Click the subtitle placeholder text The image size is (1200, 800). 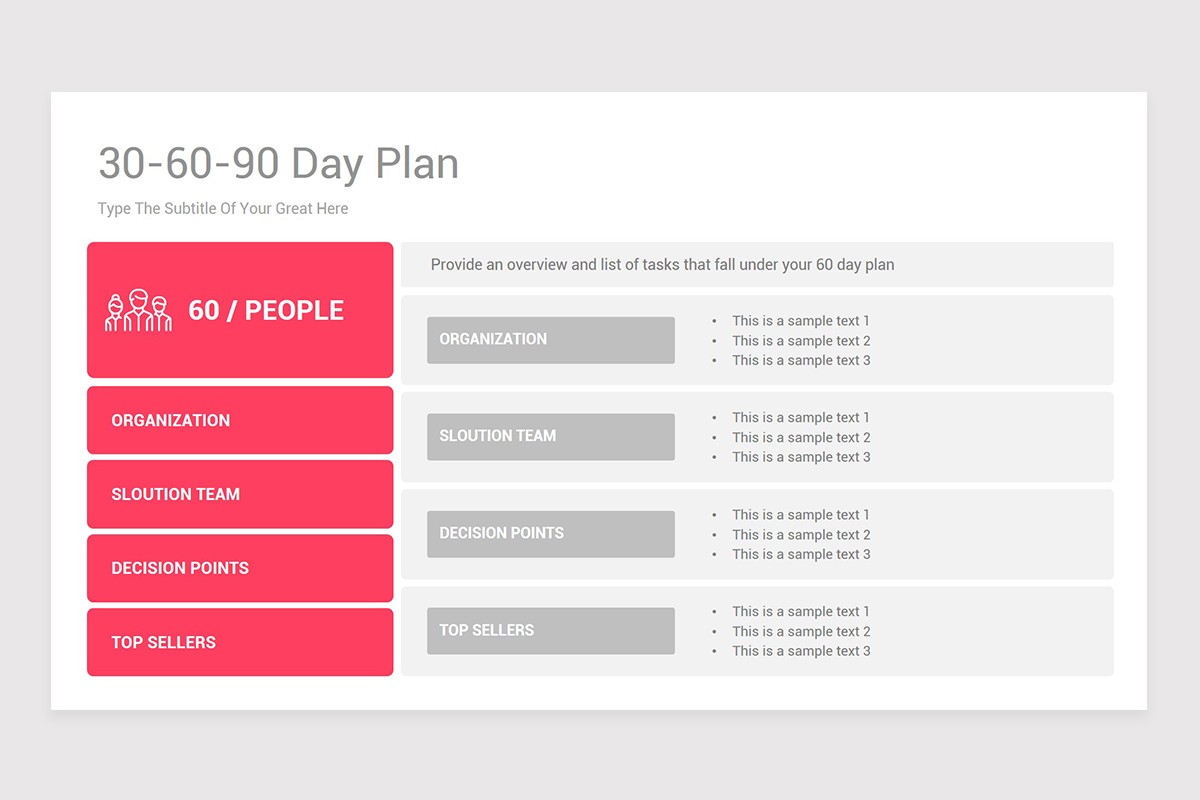coord(223,209)
